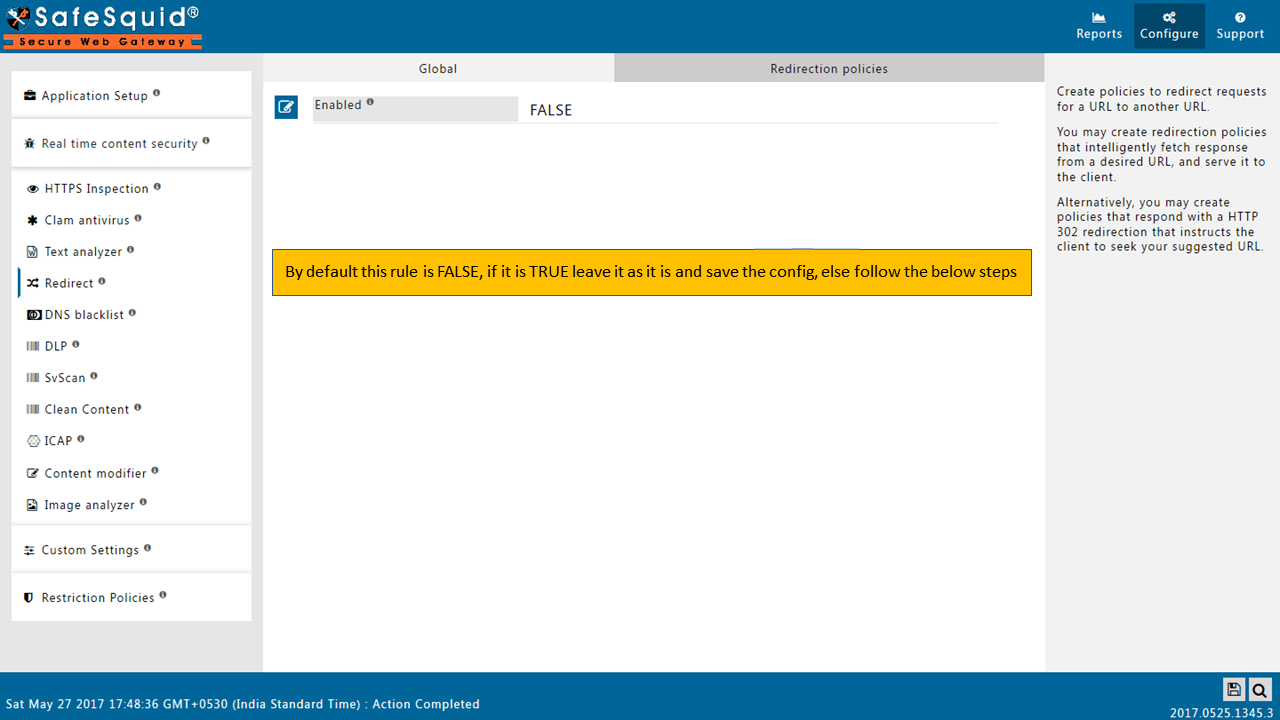The height and width of the screenshot is (720, 1280).
Task: Click the search magnifier icon in footer
Action: pyautogui.click(x=1259, y=689)
